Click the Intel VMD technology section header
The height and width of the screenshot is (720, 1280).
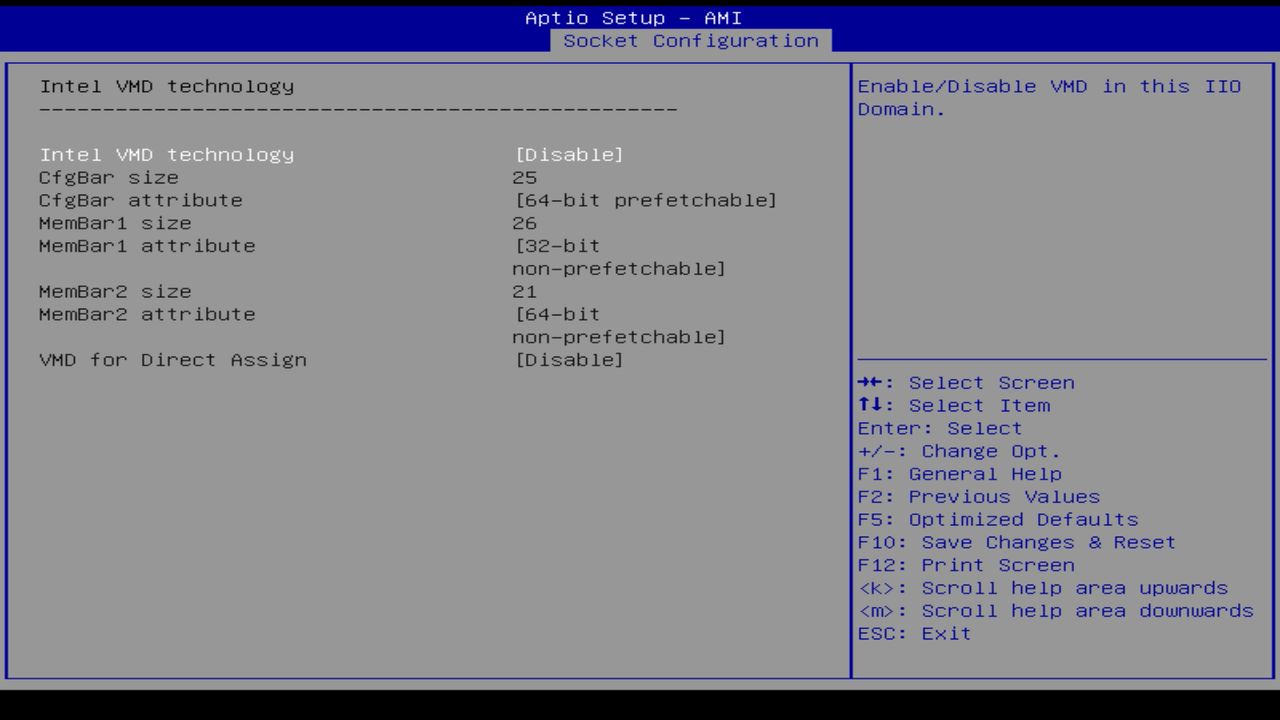click(x=166, y=86)
